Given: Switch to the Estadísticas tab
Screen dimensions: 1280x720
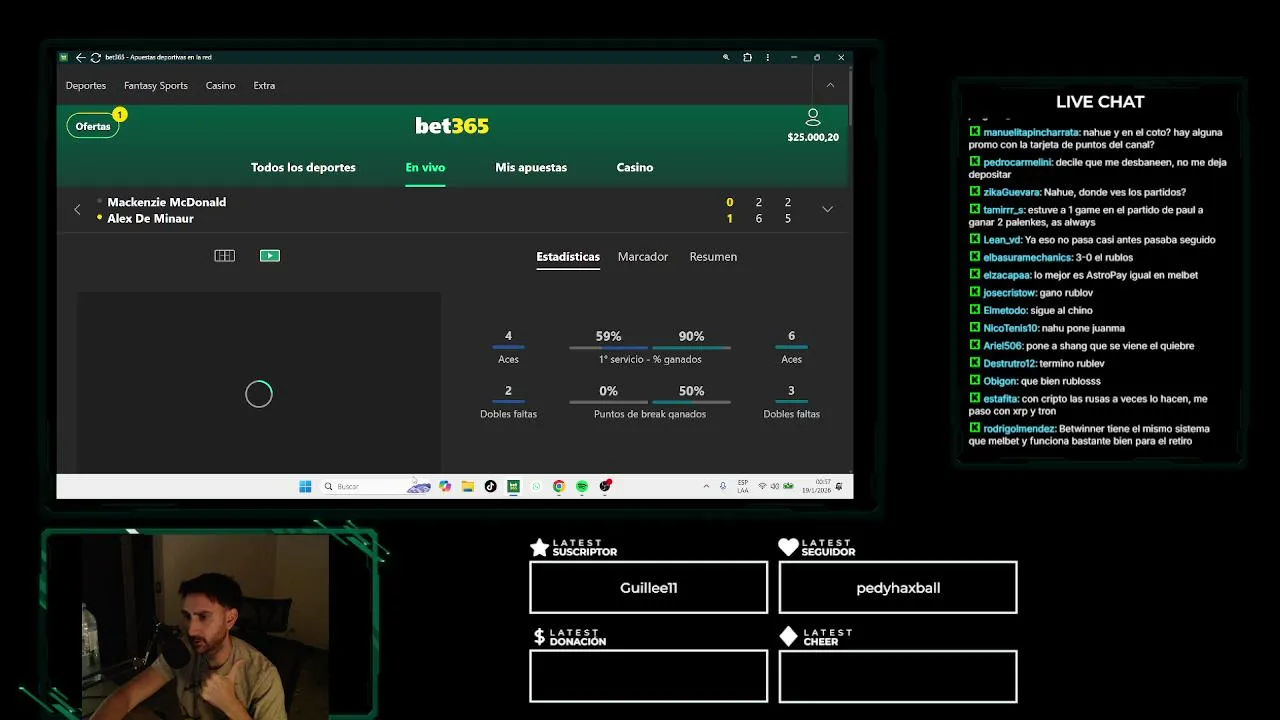Looking at the screenshot, I should pos(568,257).
